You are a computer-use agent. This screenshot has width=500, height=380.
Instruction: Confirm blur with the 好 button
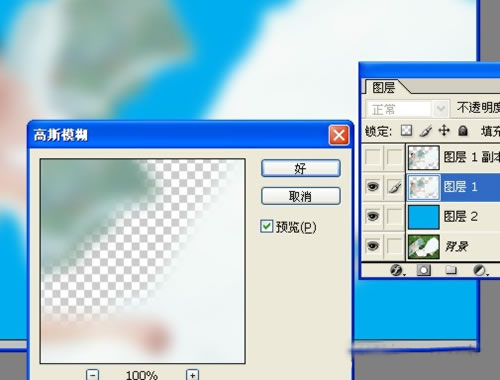pos(301,168)
